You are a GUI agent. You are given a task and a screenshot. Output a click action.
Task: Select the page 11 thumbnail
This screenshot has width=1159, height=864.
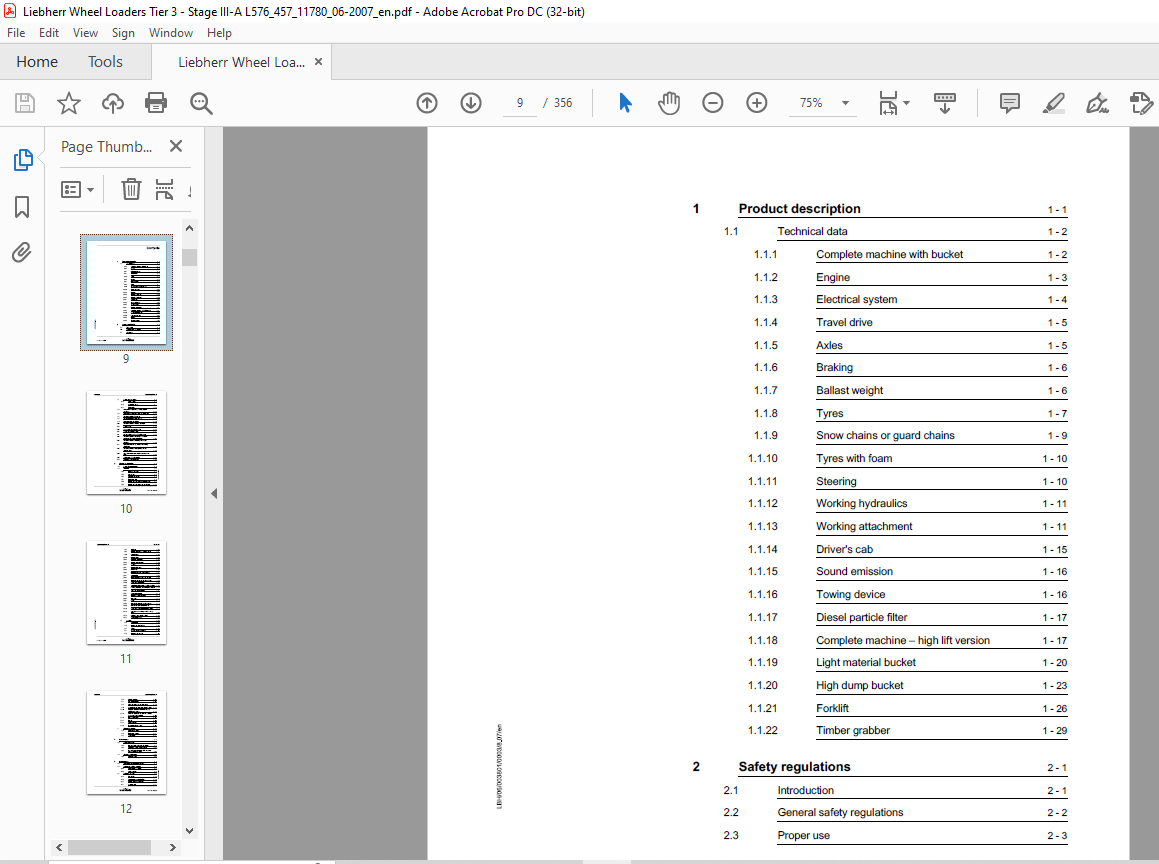click(126, 592)
